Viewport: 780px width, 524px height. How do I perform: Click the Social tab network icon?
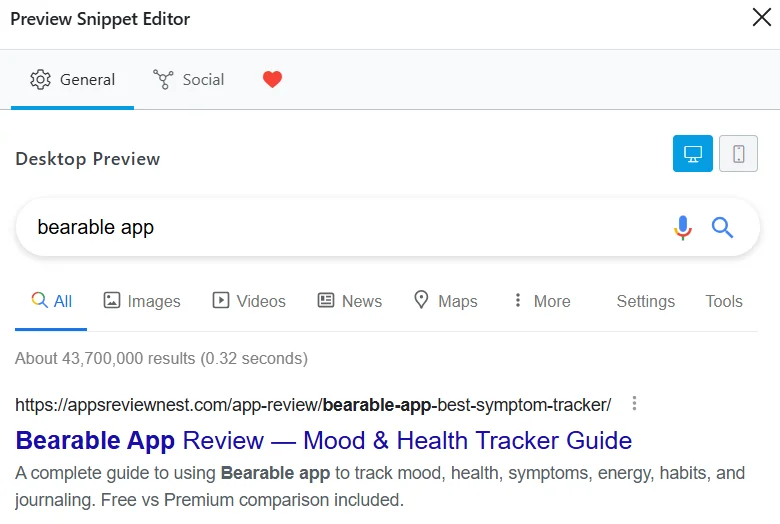163,80
